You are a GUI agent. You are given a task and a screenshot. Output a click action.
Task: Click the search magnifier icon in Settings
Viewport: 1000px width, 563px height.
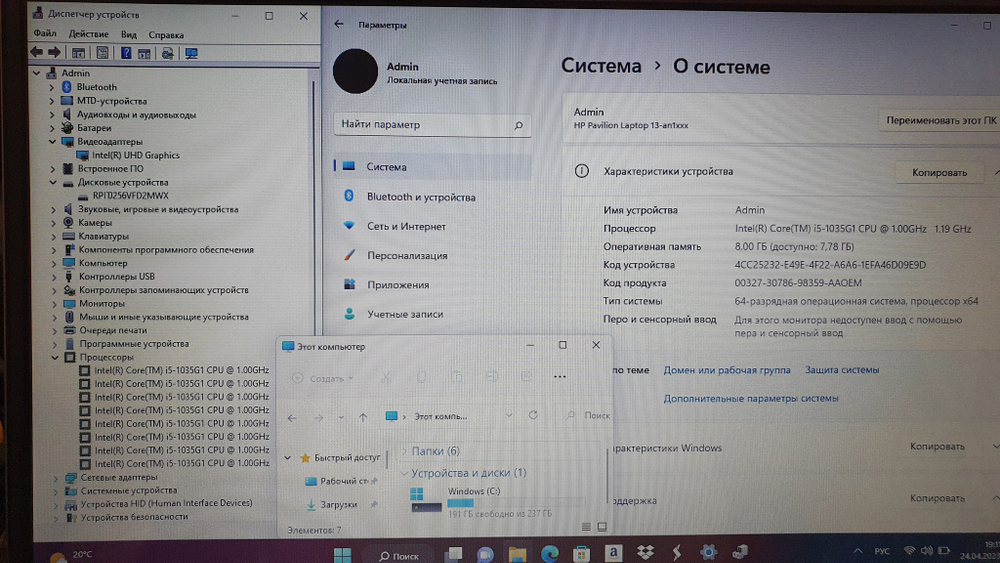coord(518,126)
